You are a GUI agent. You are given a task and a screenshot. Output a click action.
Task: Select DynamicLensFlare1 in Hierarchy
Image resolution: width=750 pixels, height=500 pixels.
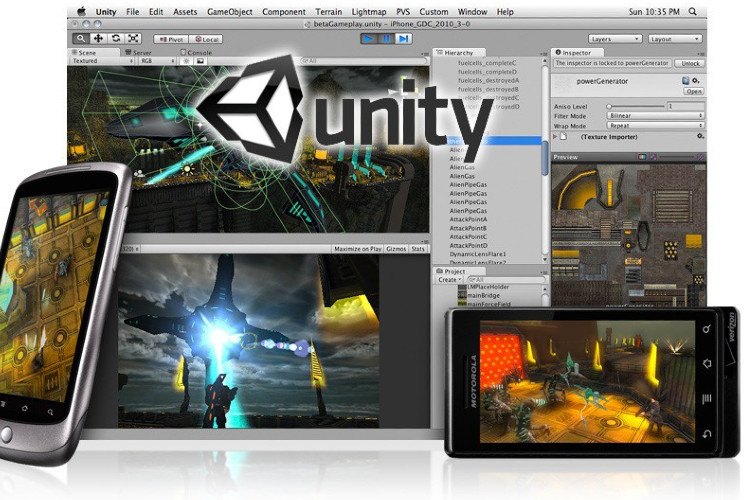click(478, 254)
